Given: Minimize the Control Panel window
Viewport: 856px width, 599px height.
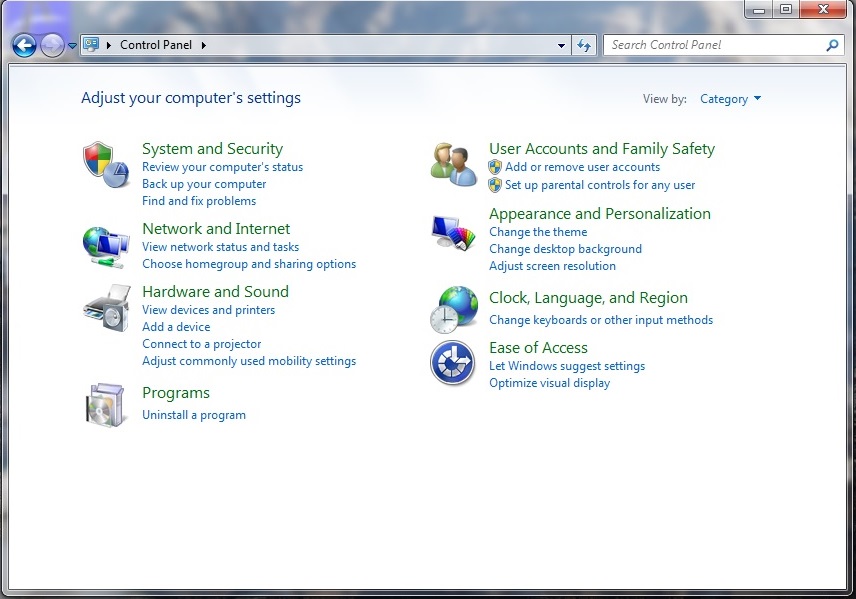Looking at the screenshot, I should [758, 9].
